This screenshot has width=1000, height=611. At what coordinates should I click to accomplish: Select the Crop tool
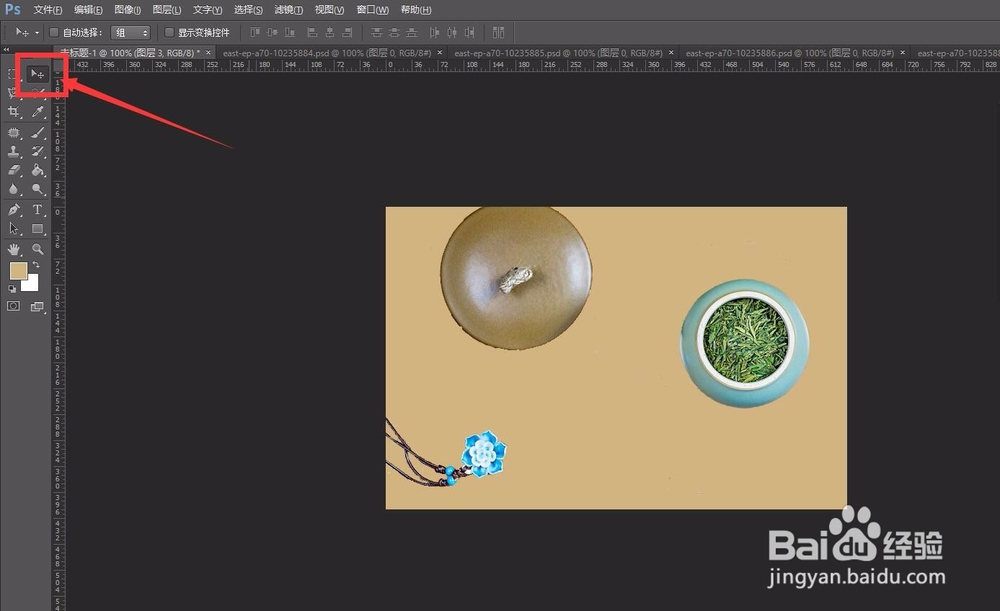pos(13,112)
